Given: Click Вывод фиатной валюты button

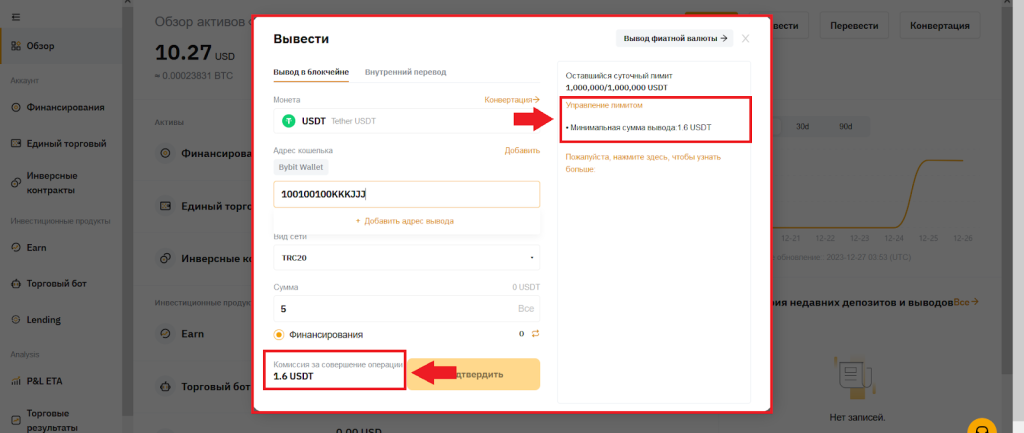Looking at the screenshot, I should point(675,39).
